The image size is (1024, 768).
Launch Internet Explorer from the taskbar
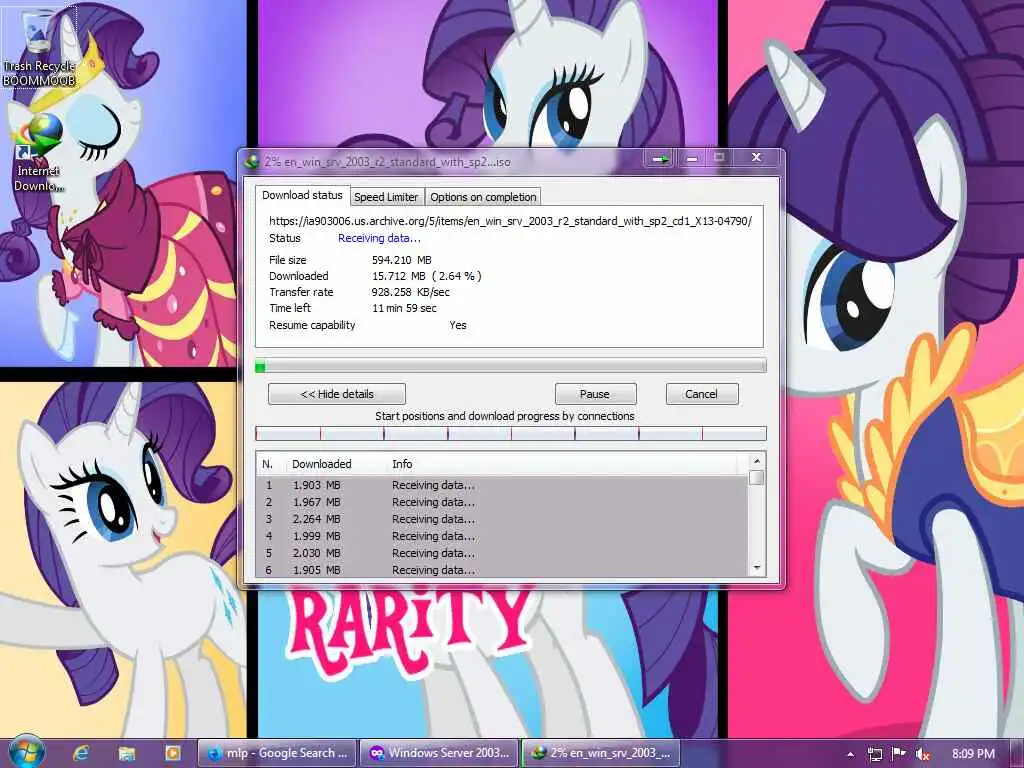tap(81, 753)
